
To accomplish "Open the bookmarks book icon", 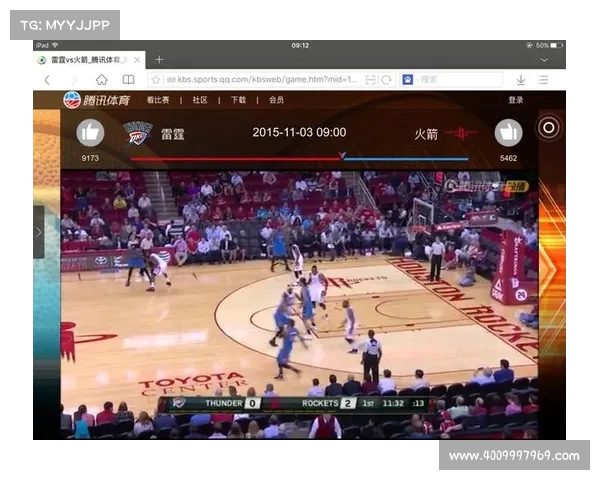I will [x=128, y=79].
